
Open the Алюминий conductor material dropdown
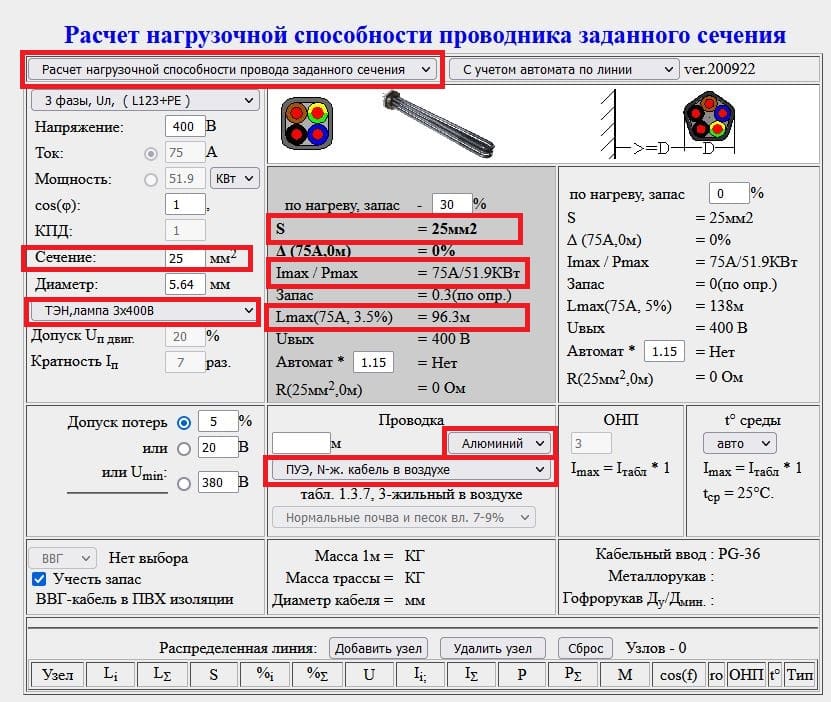(x=499, y=442)
